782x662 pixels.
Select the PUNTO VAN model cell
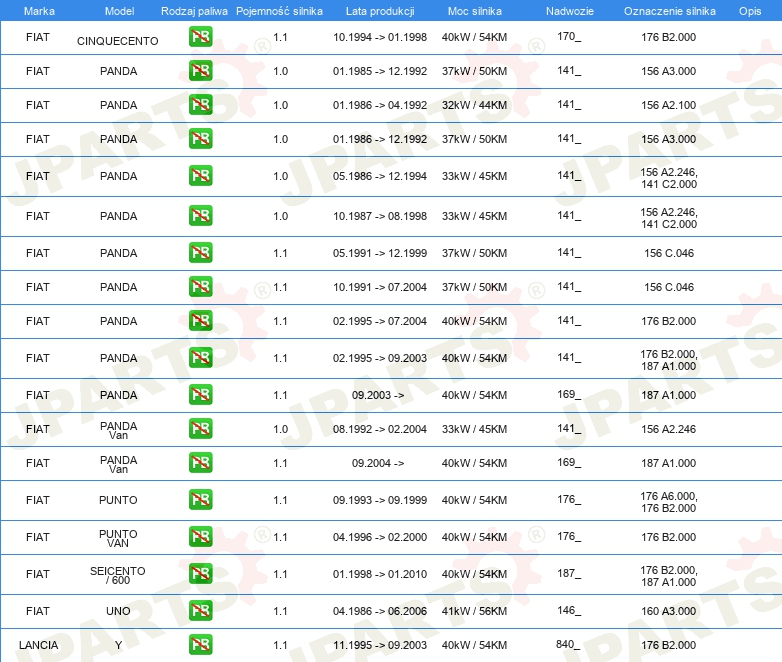click(x=118, y=538)
